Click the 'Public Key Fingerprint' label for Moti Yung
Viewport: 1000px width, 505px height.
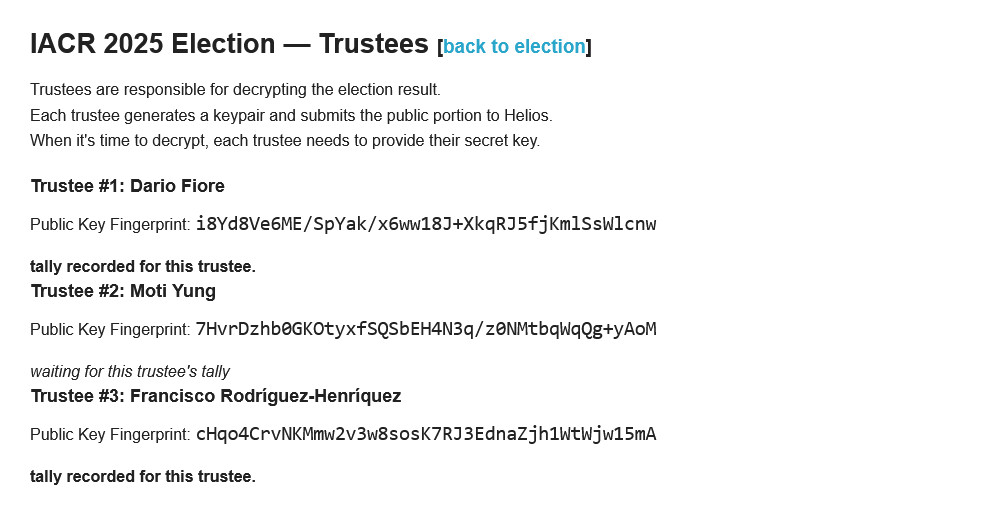110,329
